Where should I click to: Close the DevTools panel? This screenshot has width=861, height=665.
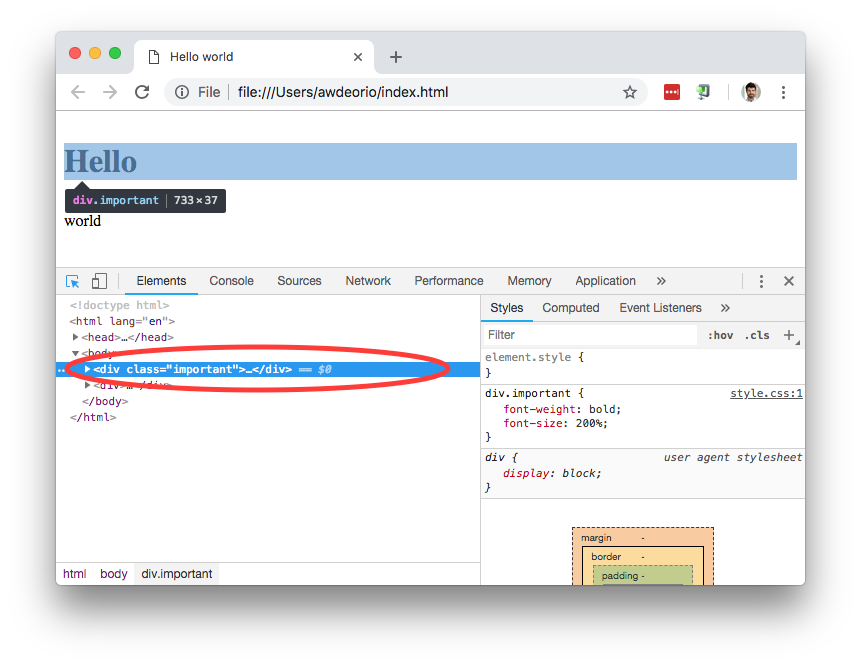pos(788,281)
